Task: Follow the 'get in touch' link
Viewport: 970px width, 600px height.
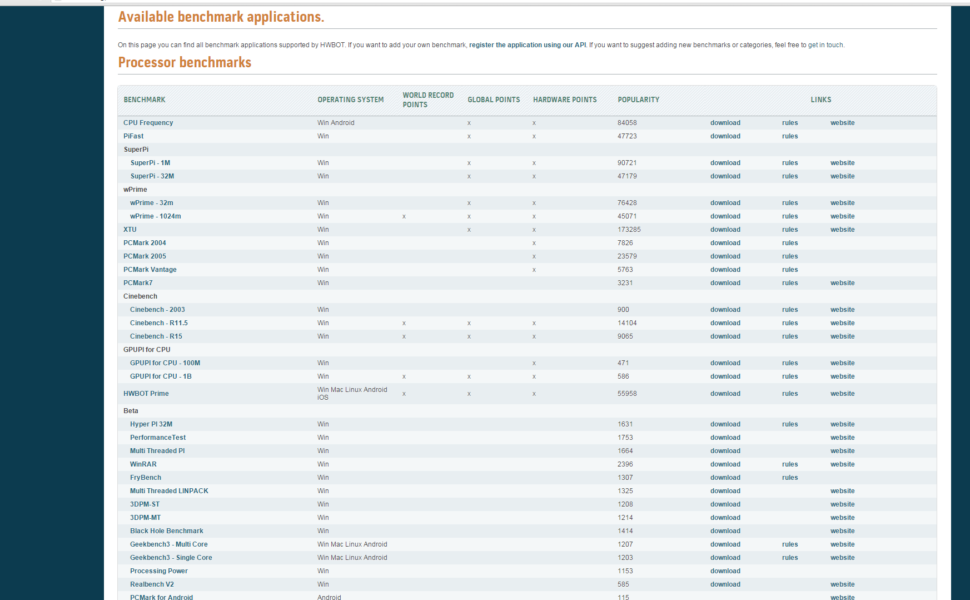Action: [825, 45]
